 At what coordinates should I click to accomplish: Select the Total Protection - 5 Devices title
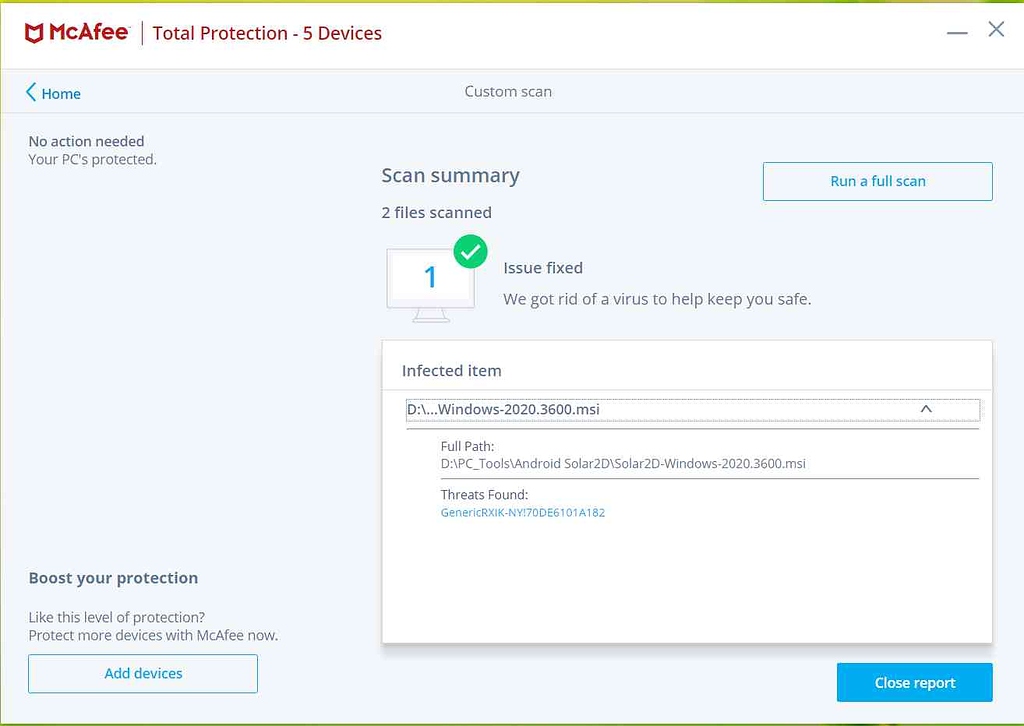point(267,32)
